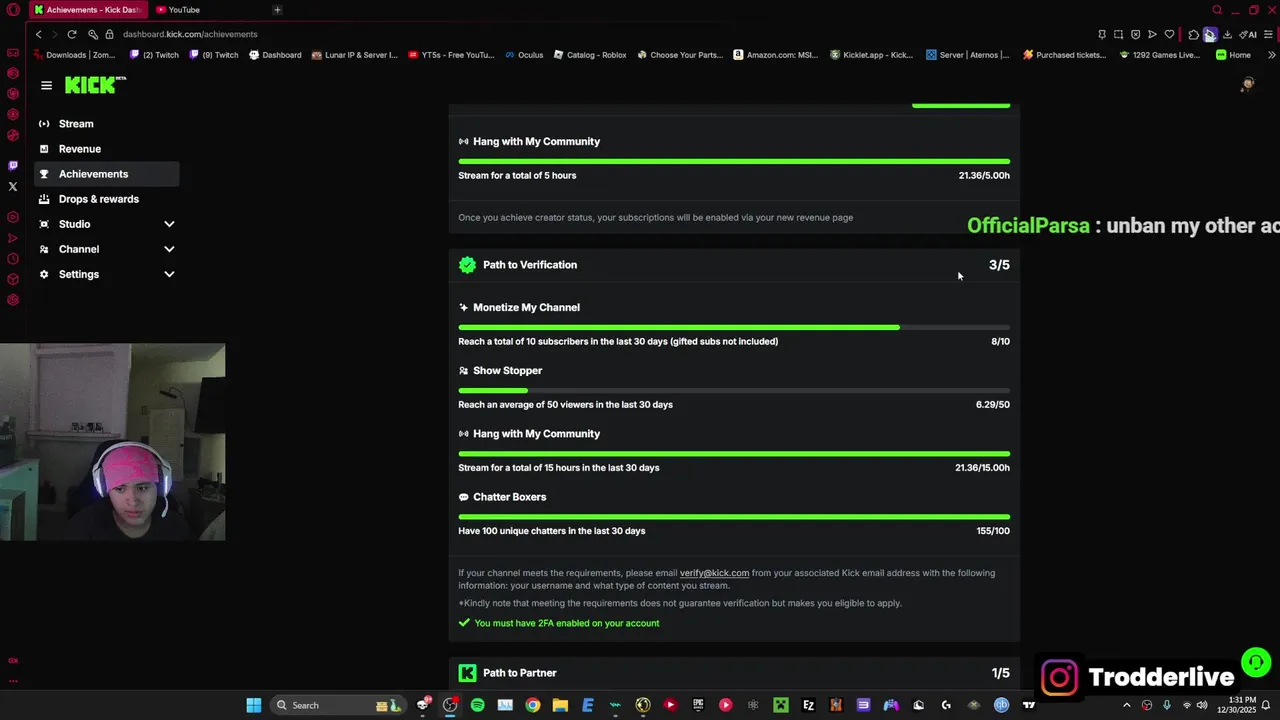Open the Oculus bookmark
This screenshot has width=1280, height=720.
tap(524, 55)
